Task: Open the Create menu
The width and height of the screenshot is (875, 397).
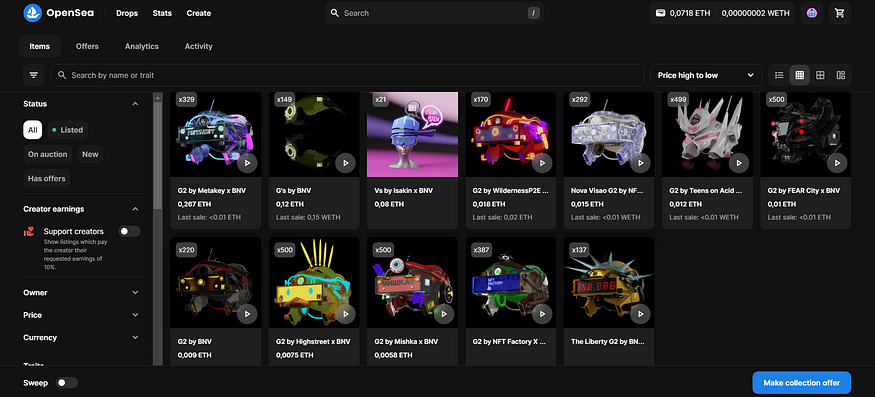Action: 199,13
